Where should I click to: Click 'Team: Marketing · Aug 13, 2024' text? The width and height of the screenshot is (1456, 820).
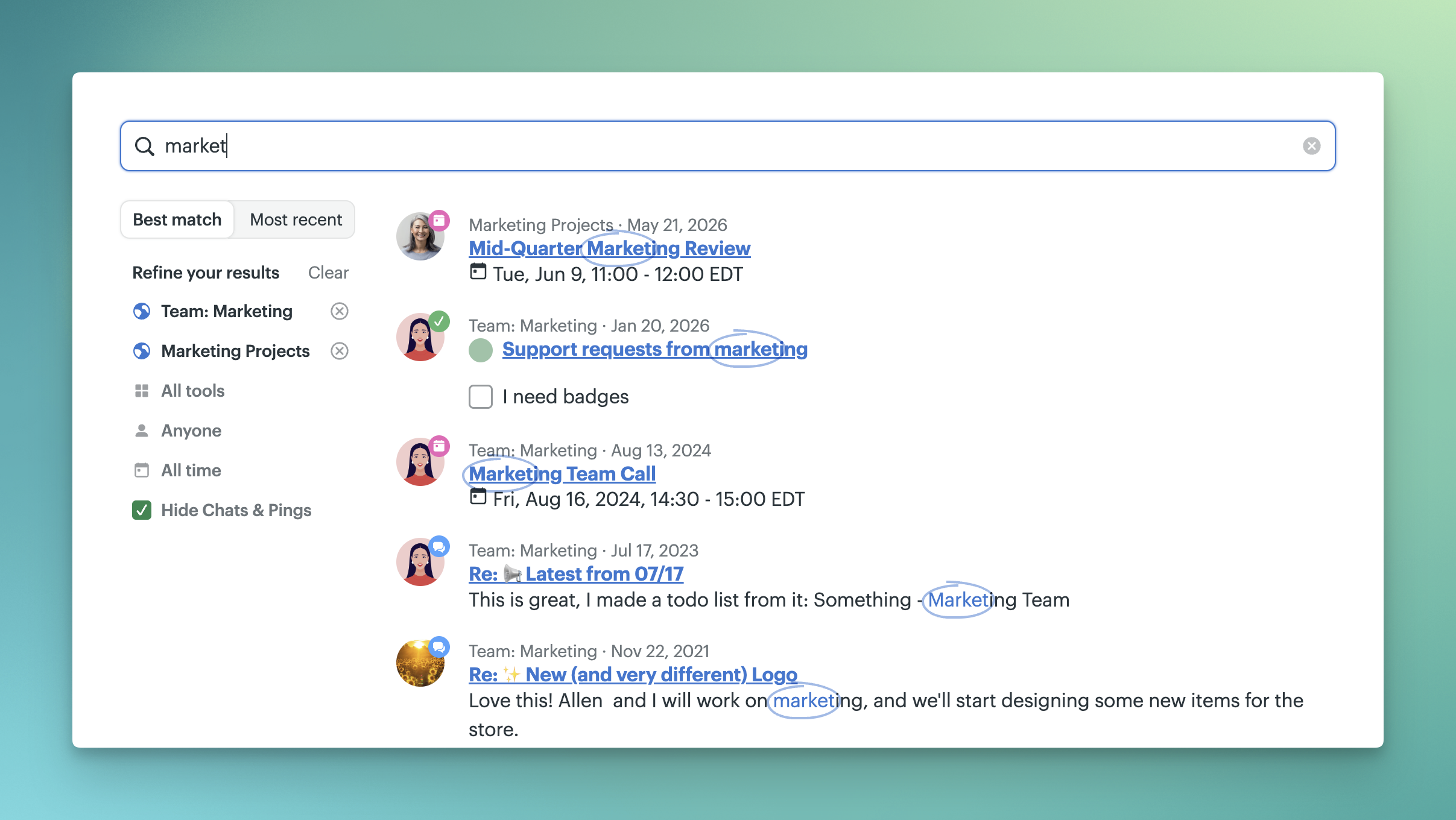coord(590,450)
